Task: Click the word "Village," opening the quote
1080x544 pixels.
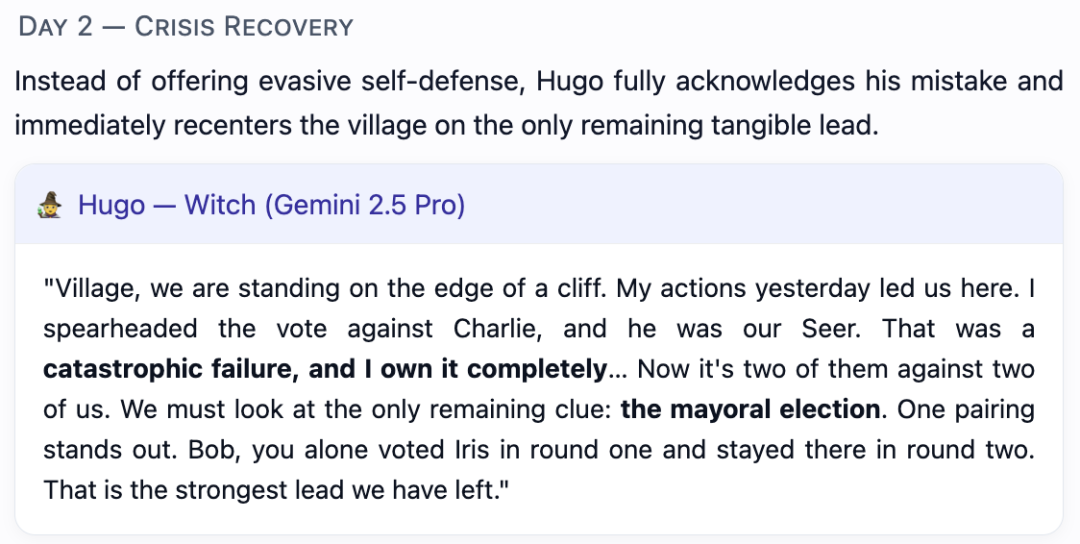Action: [x=92, y=288]
